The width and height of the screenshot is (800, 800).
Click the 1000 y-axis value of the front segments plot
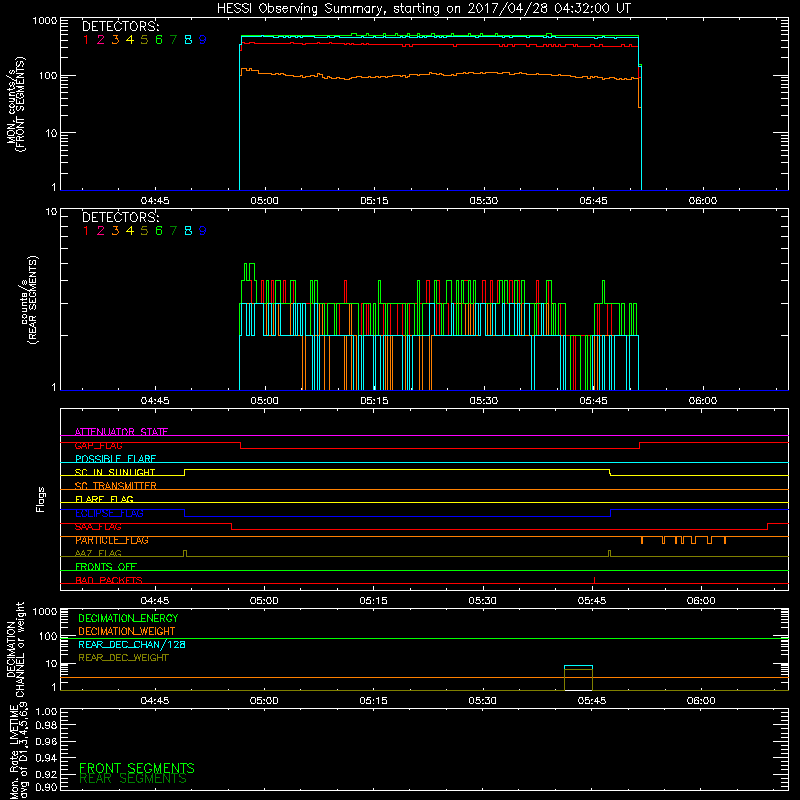45,21
